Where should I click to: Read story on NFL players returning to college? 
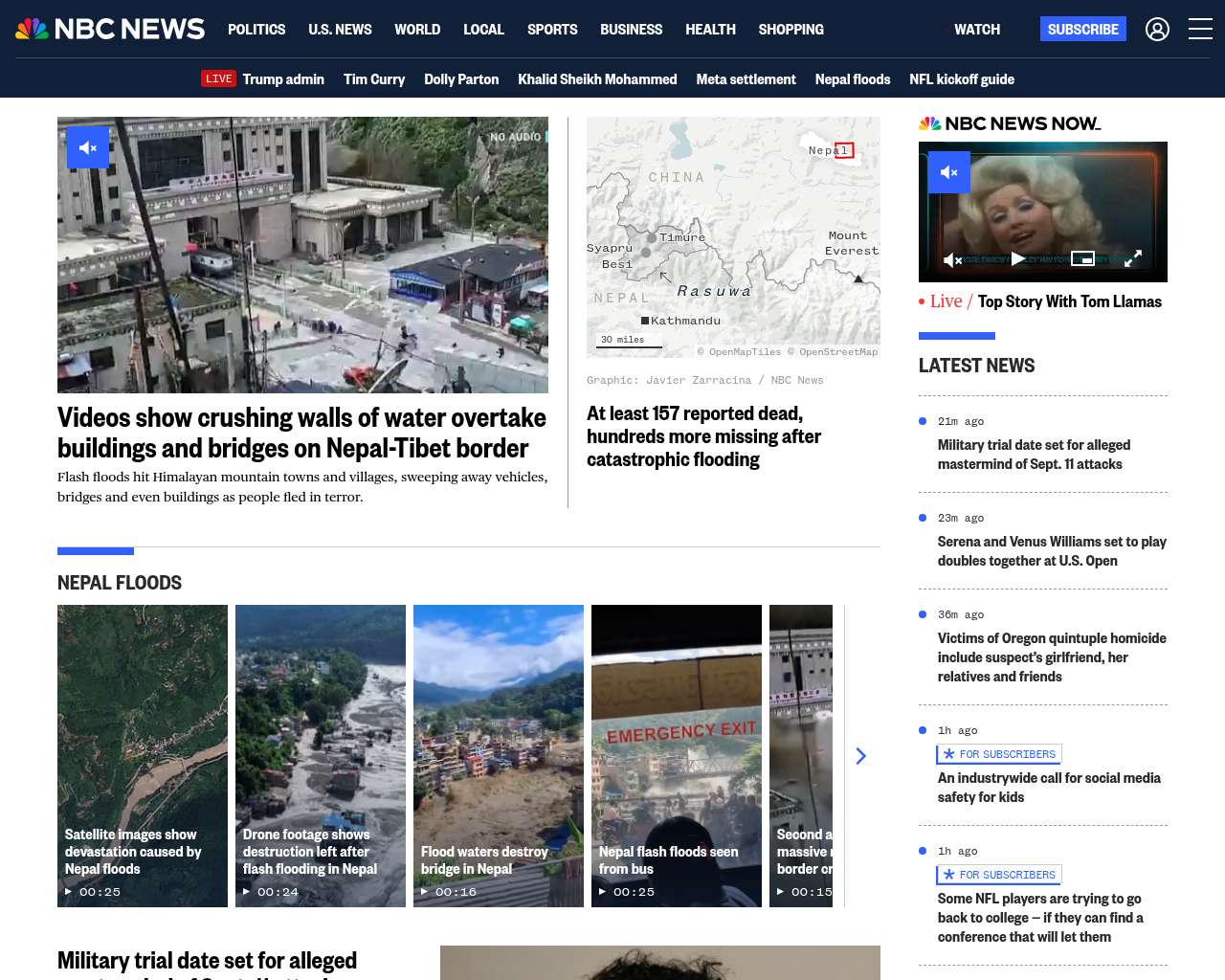(x=1040, y=918)
